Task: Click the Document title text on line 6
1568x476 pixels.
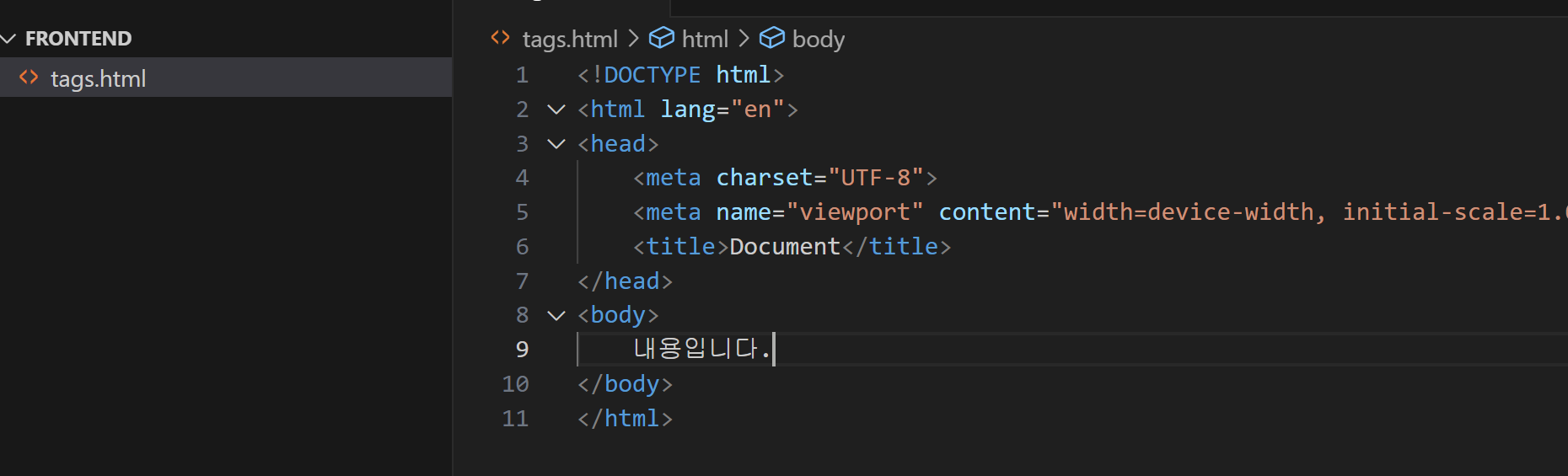Action: (x=785, y=246)
